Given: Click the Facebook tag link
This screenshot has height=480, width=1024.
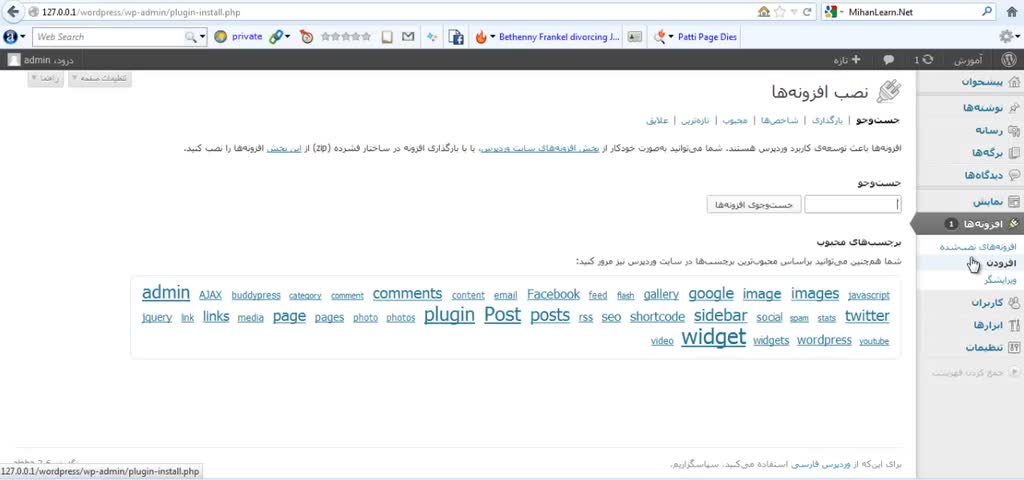Looking at the screenshot, I should pos(553,295).
